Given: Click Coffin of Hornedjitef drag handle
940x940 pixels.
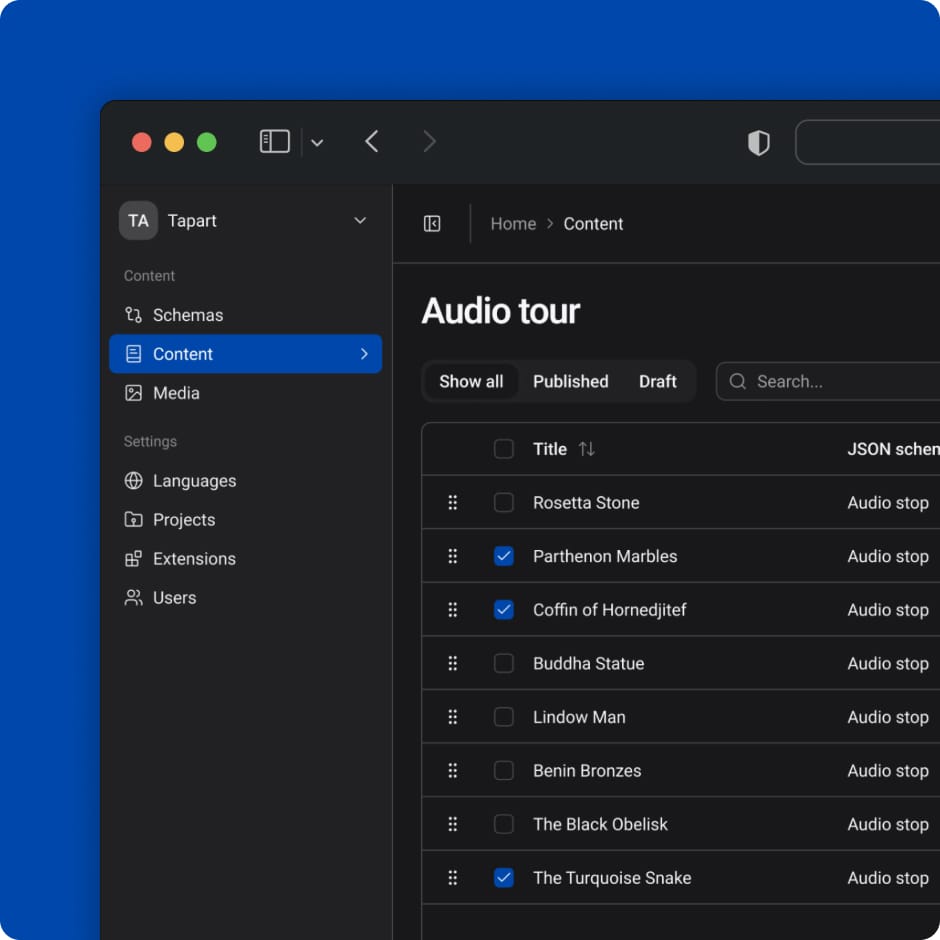Looking at the screenshot, I should [453, 610].
